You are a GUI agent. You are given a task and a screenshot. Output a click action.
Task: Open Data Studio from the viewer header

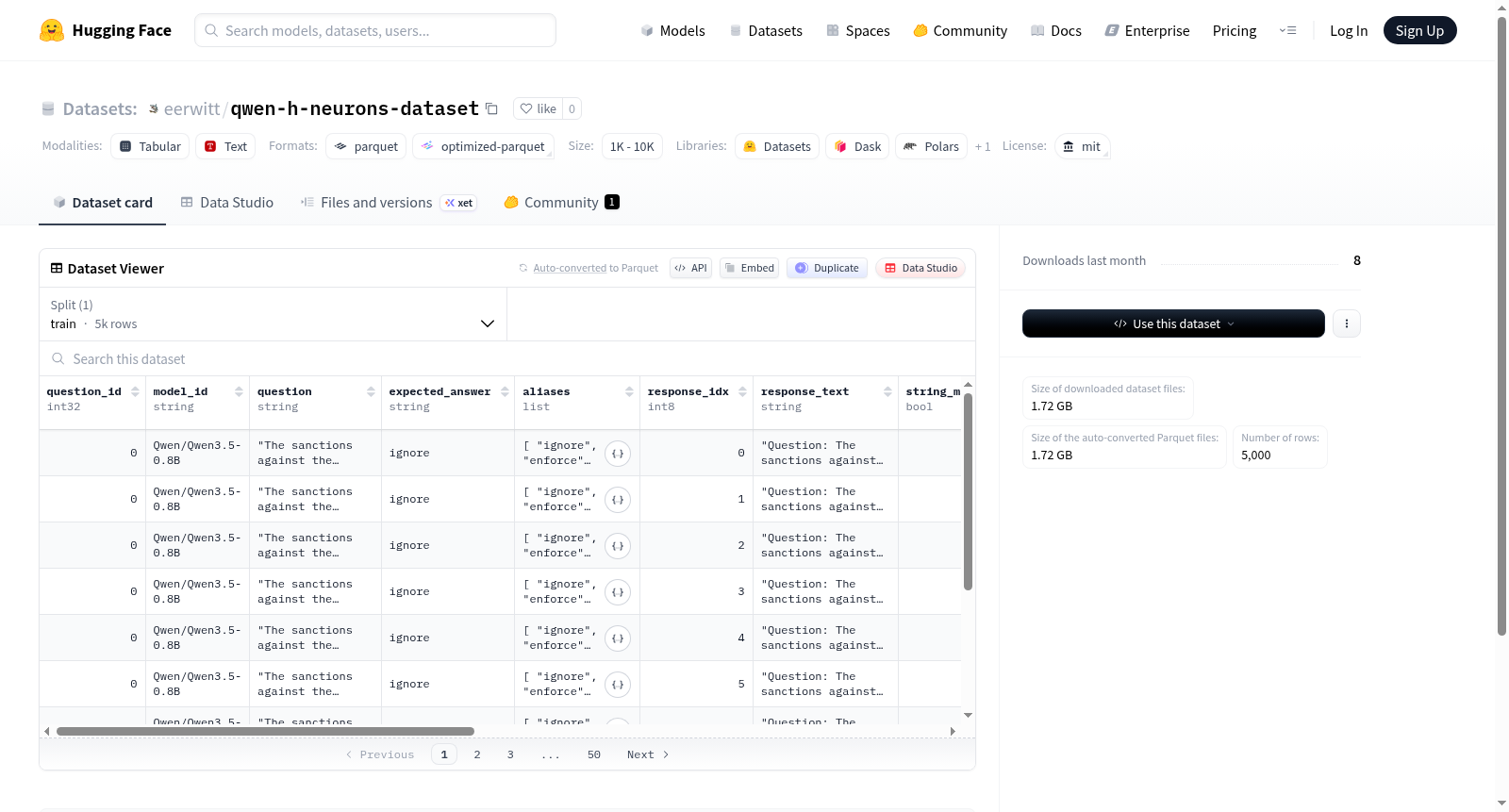pyautogui.click(x=920, y=268)
